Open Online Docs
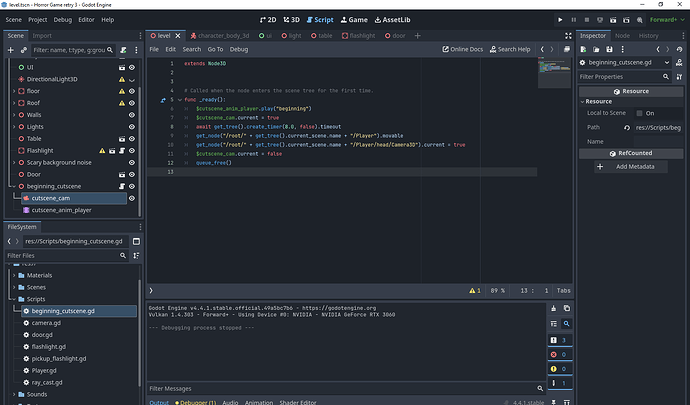The height and width of the screenshot is (405, 690). pos(462,49)
